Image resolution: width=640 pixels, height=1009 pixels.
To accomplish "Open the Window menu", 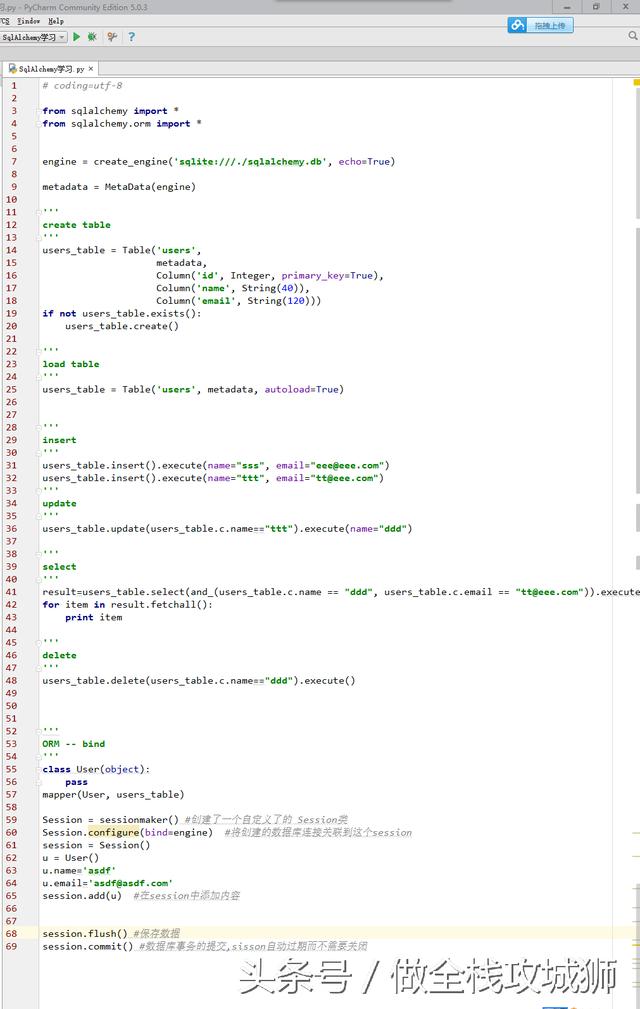I will 28,21.
